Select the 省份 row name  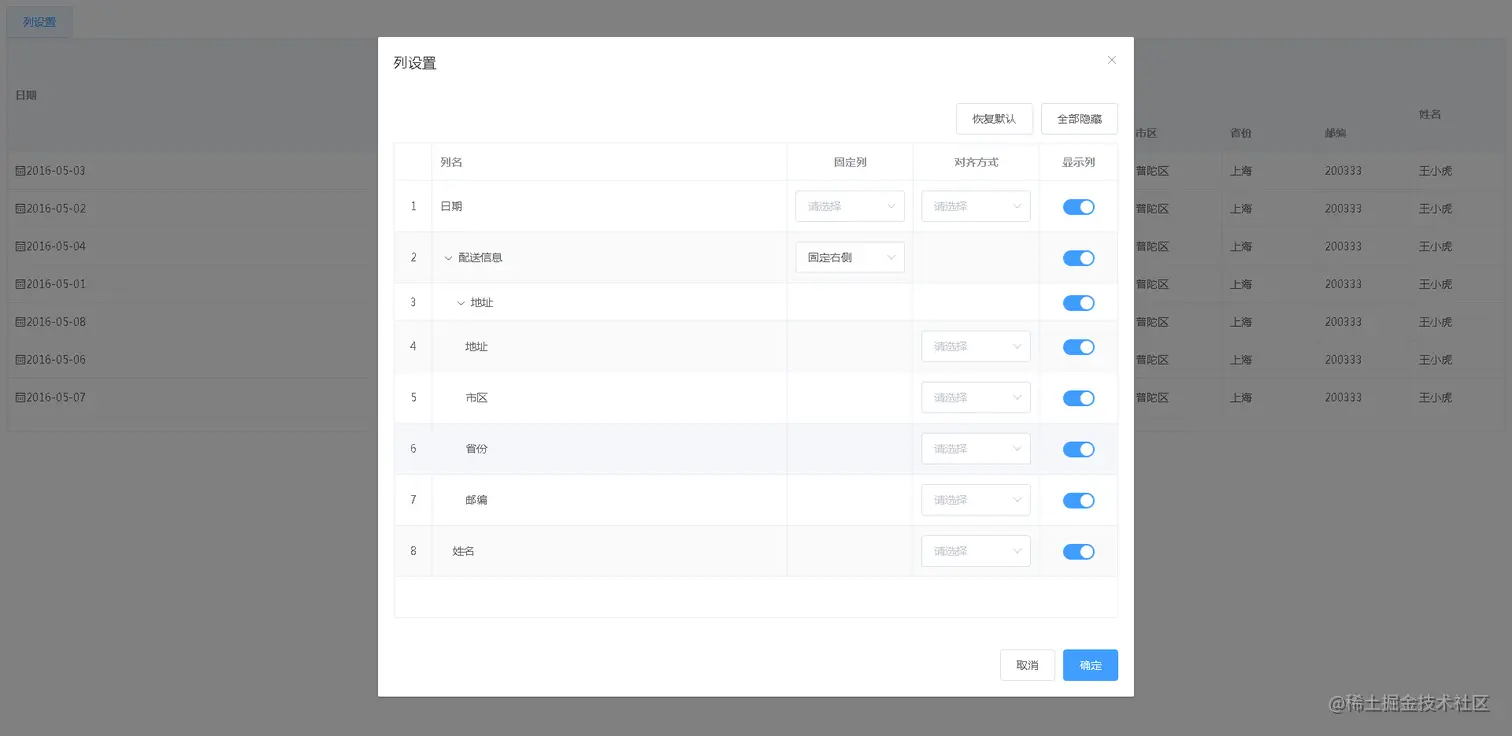coord(476,448)
